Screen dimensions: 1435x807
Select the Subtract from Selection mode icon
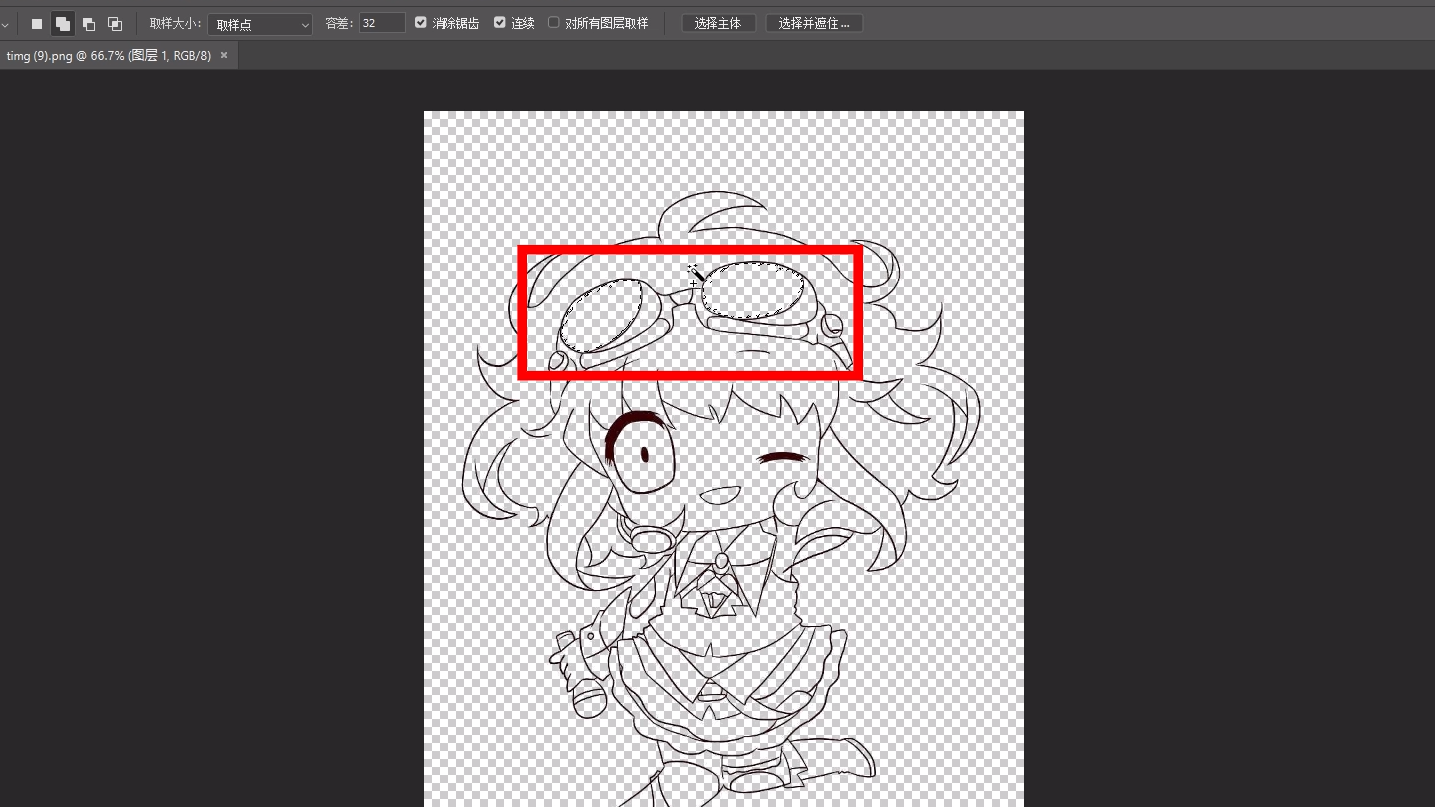89,23
